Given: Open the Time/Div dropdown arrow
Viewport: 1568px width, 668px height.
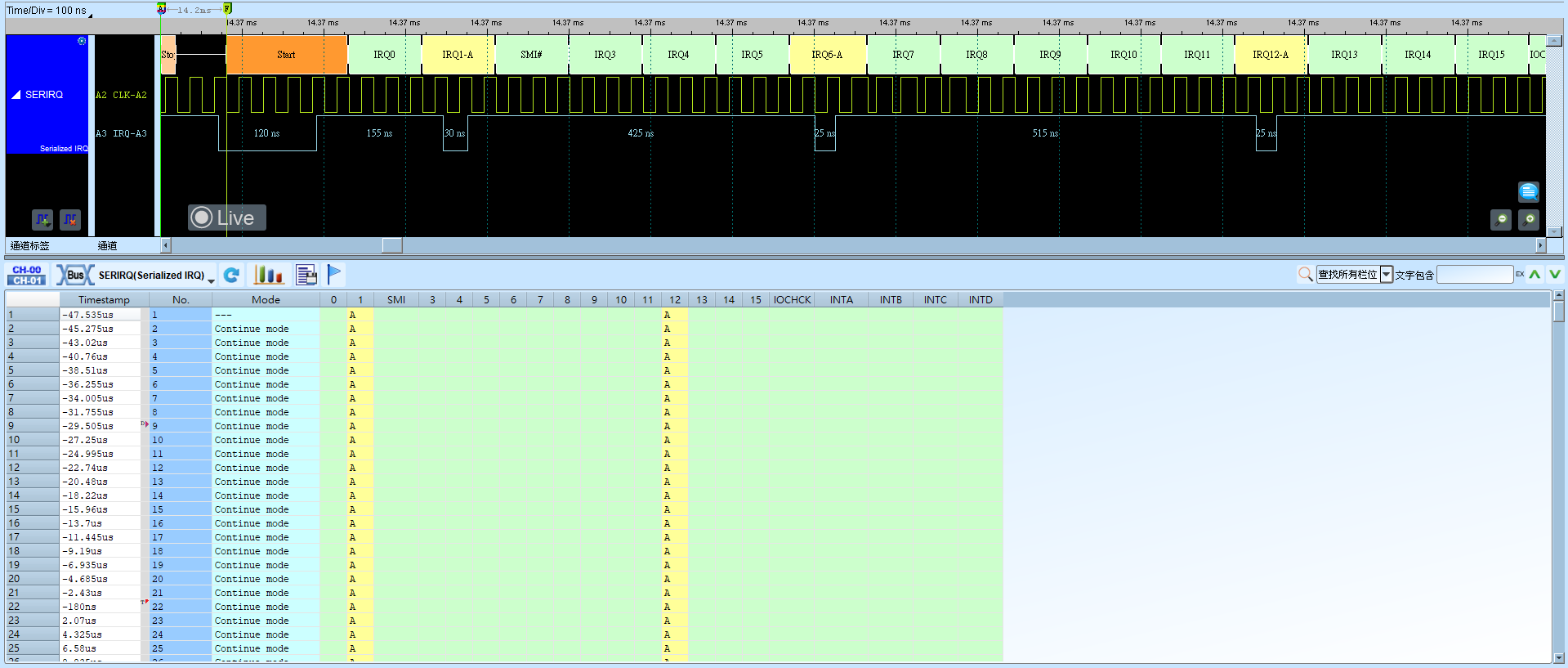Looking at the screenshot, I should [x=91, y=15].
